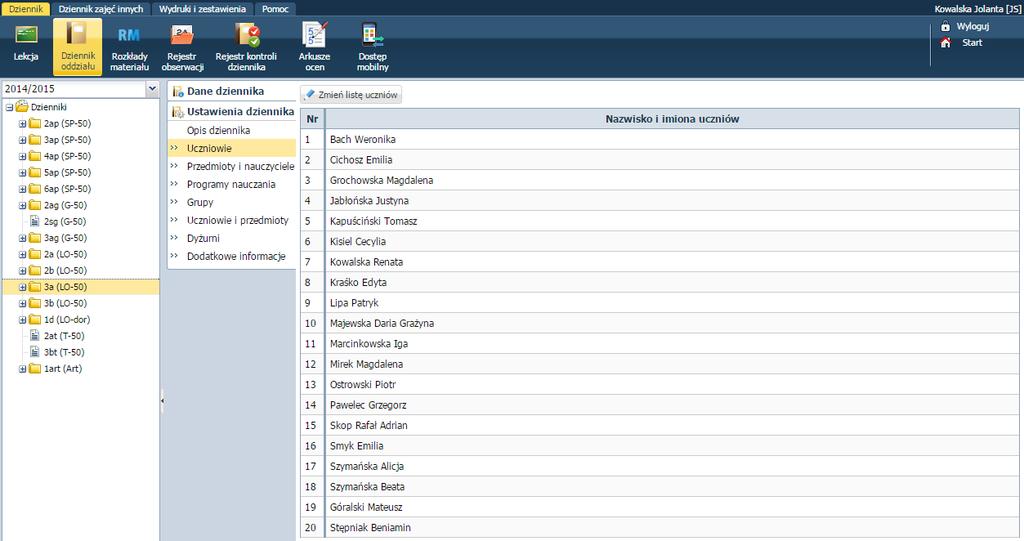Click the Wyloguj padlock icon

[x=945, y=26]
